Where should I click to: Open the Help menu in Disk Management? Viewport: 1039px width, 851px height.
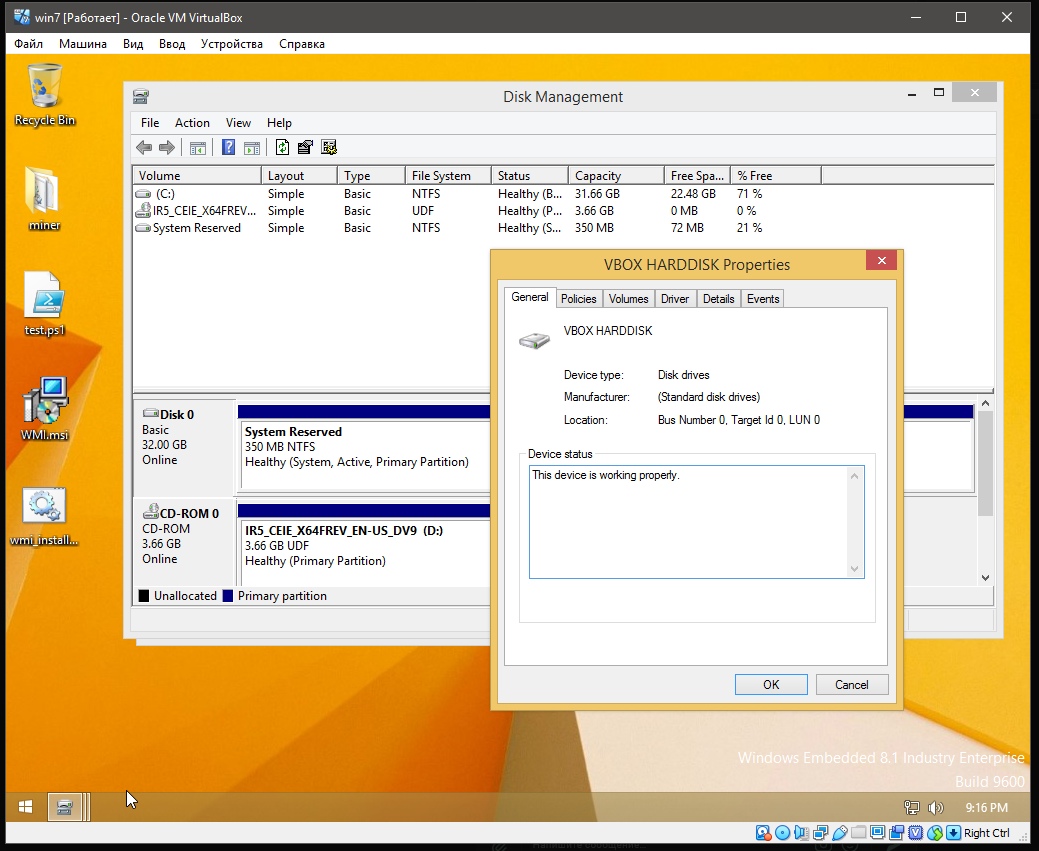[279, 123]
